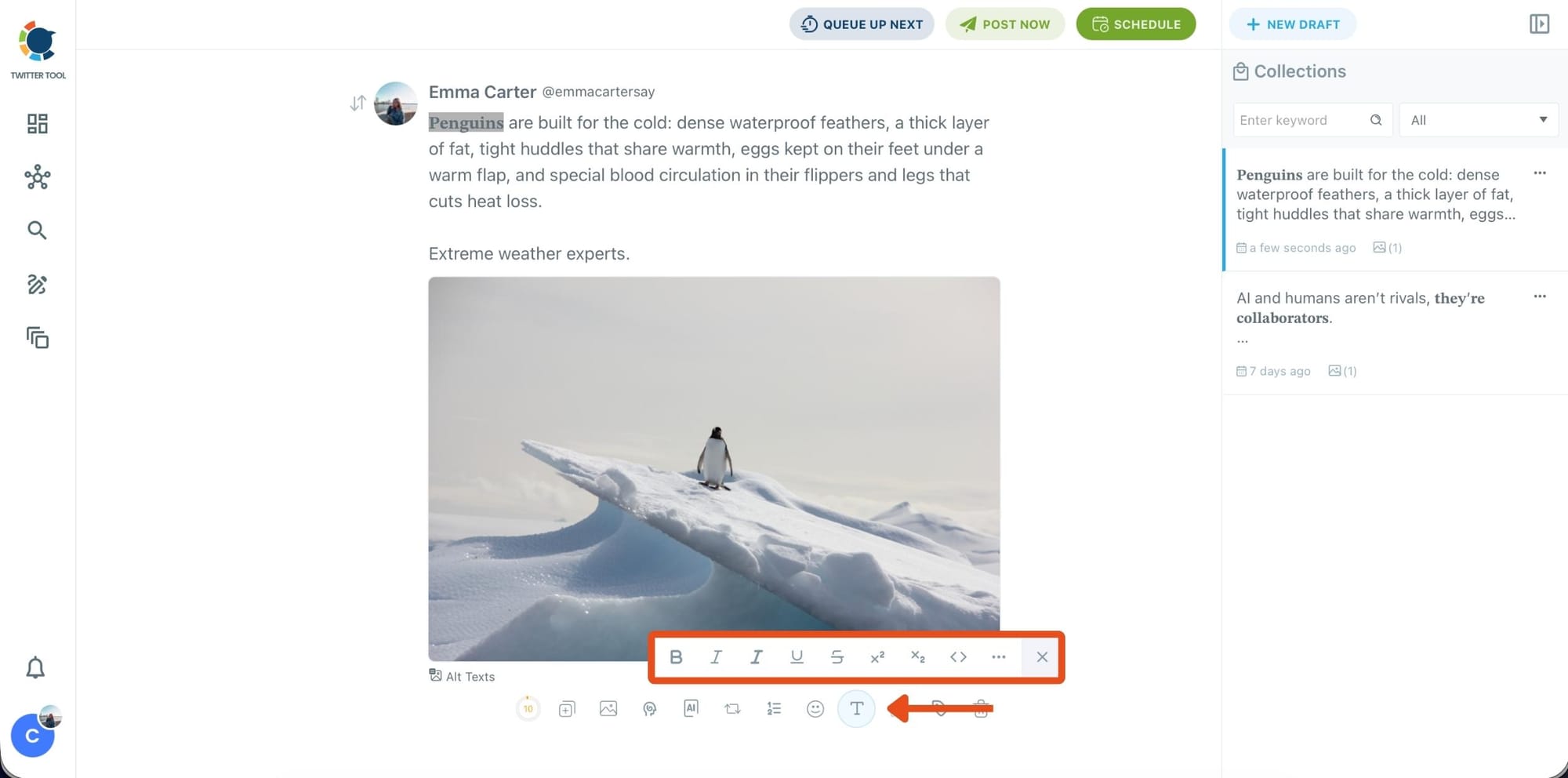Apply strikethrough formatting

point(837,657)
